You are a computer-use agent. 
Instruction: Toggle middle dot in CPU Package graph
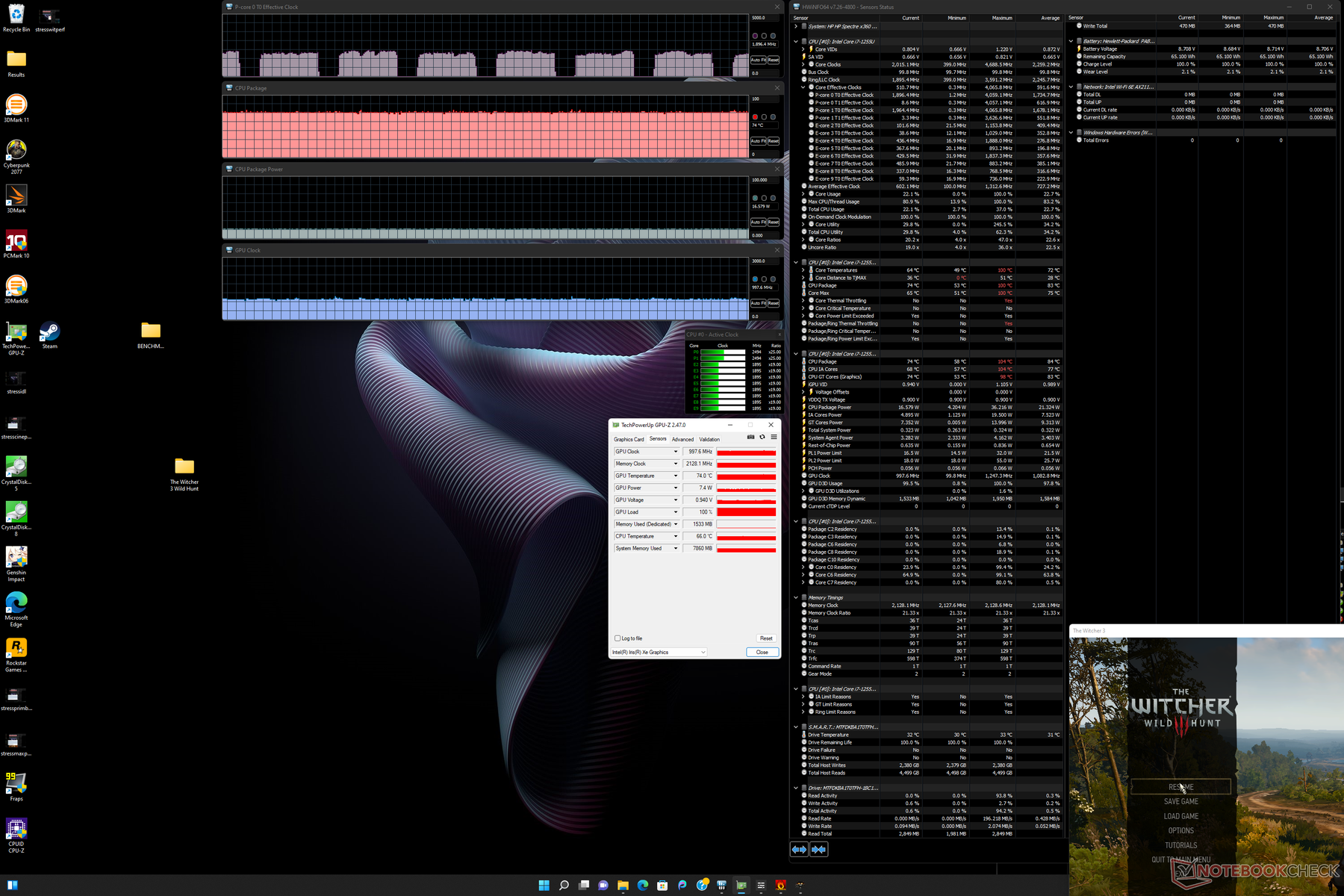click(x=764, y=117)
